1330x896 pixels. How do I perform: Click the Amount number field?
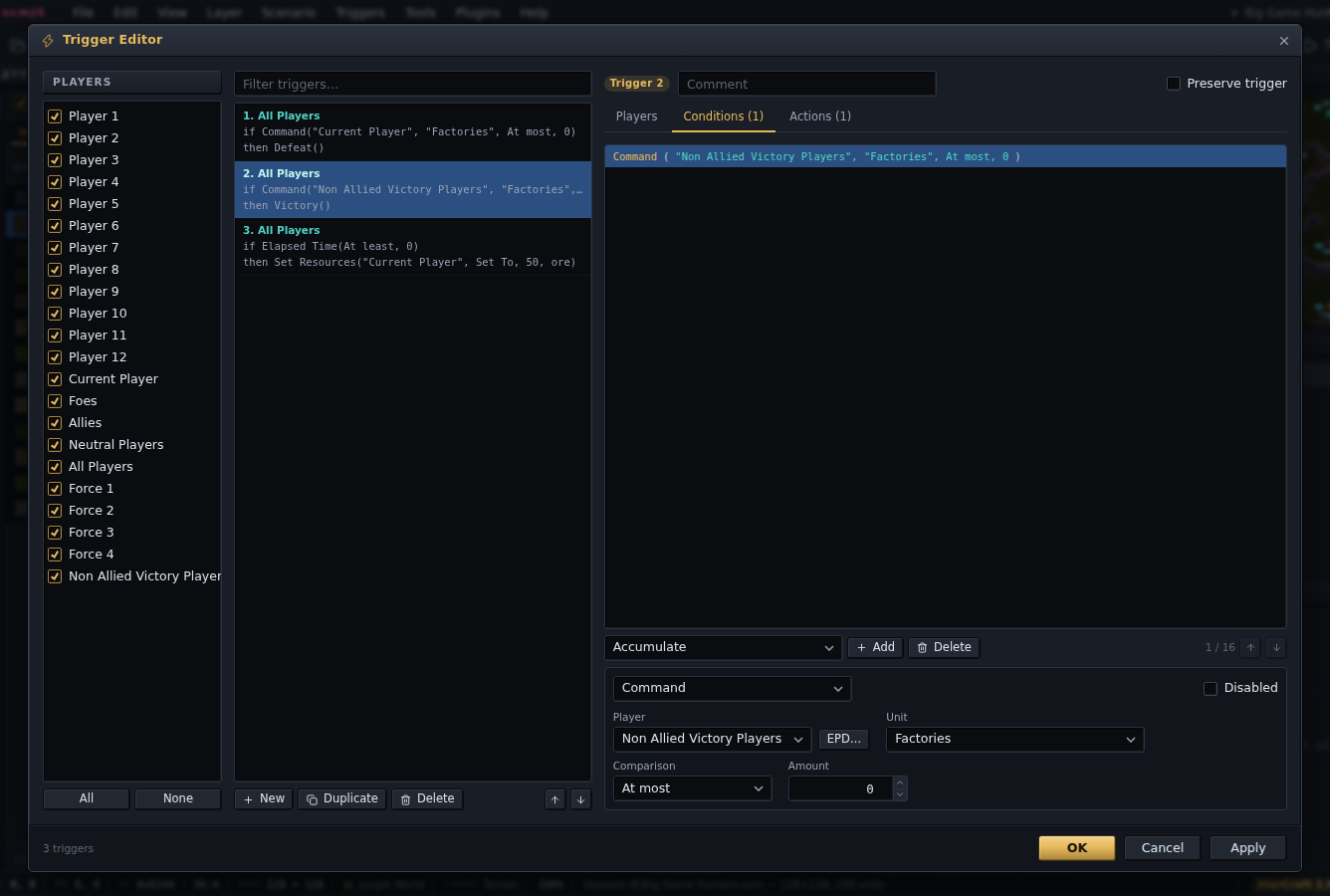(x=841, y=788)
